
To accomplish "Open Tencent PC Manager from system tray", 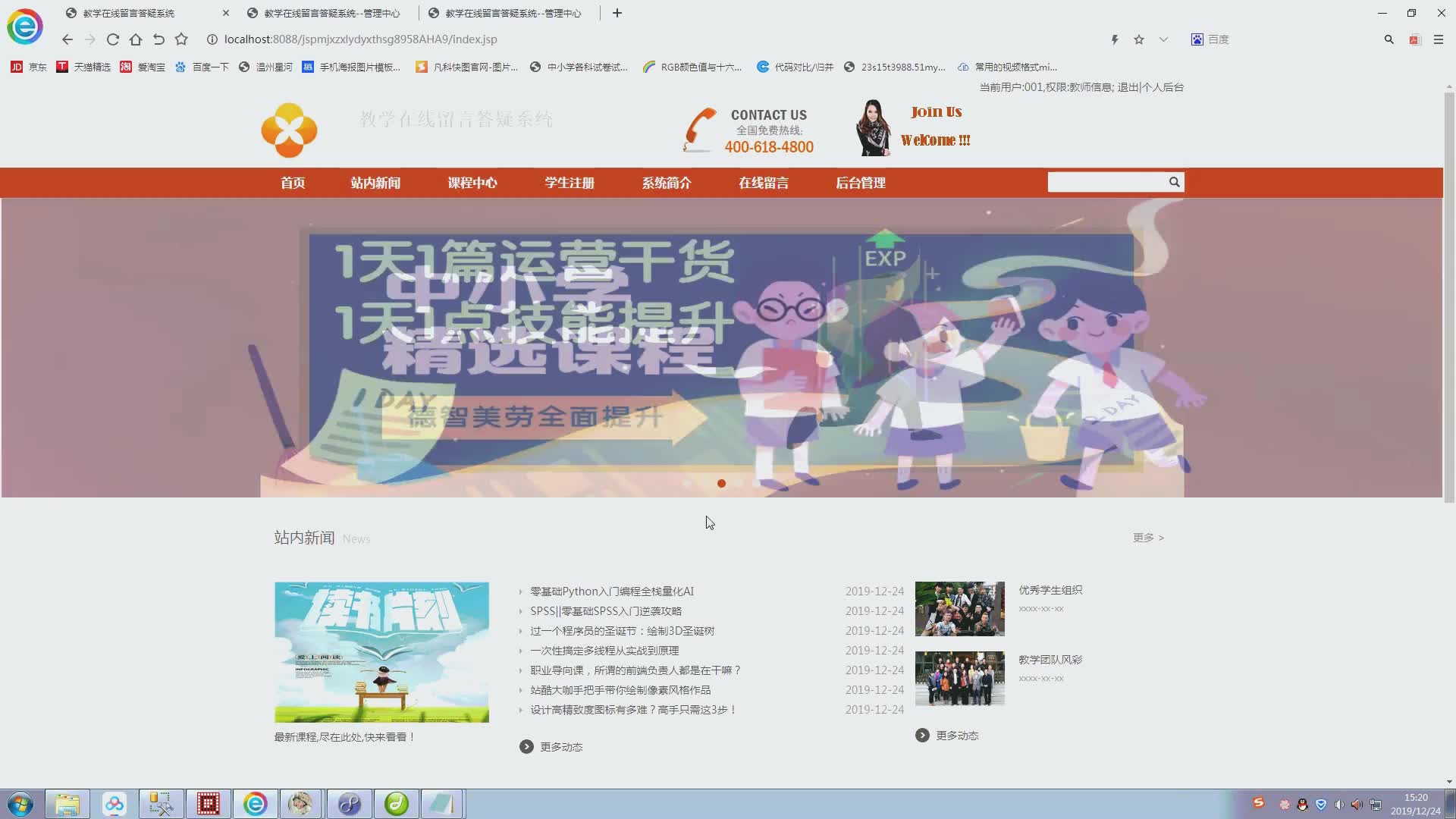I will [x=1322, y=805].
